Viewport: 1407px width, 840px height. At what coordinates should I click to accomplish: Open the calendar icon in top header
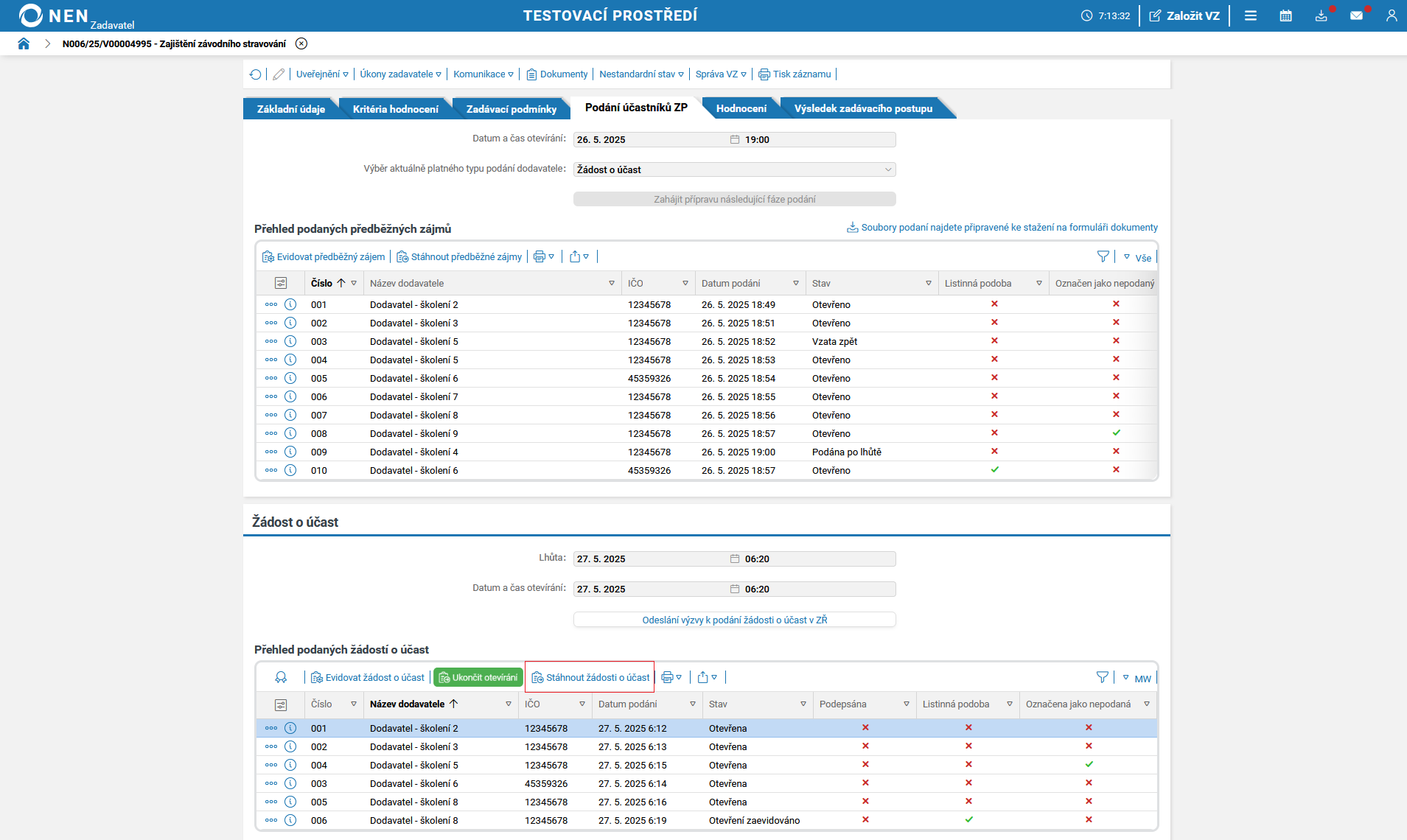pyautogui.click(x=1285, y=15)
